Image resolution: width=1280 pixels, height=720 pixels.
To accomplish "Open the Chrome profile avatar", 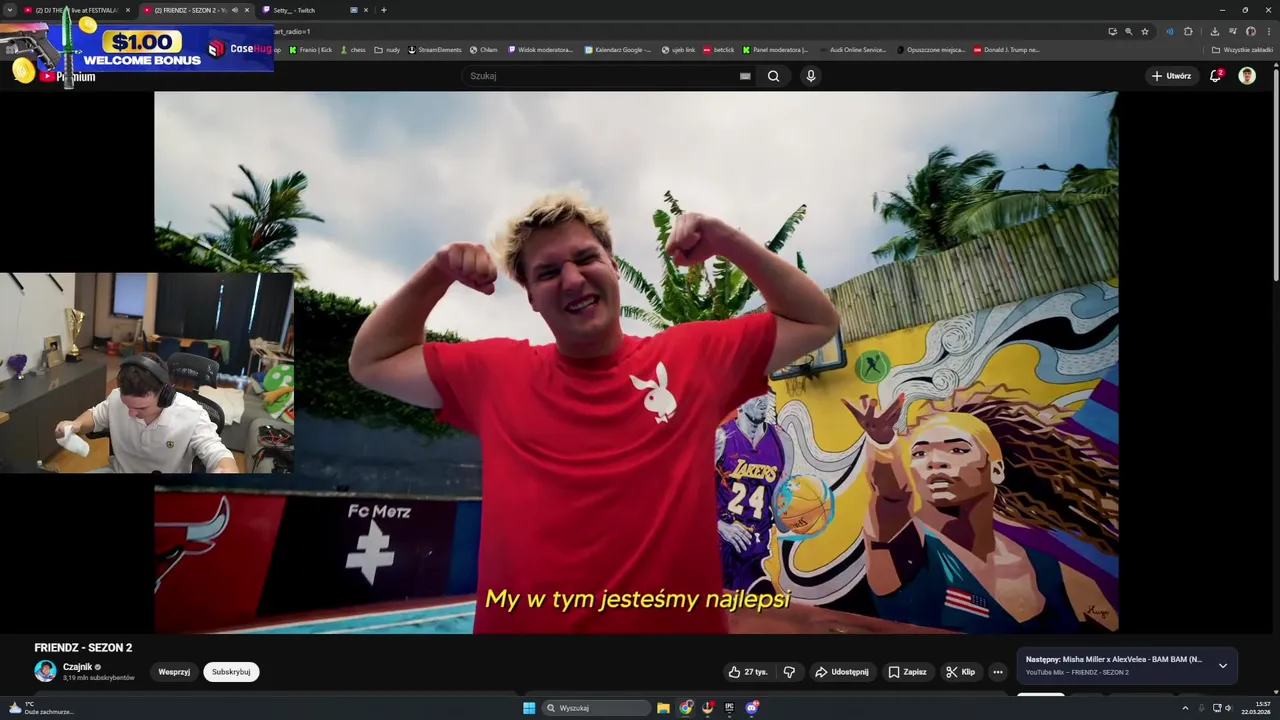I will point(1250,31).
